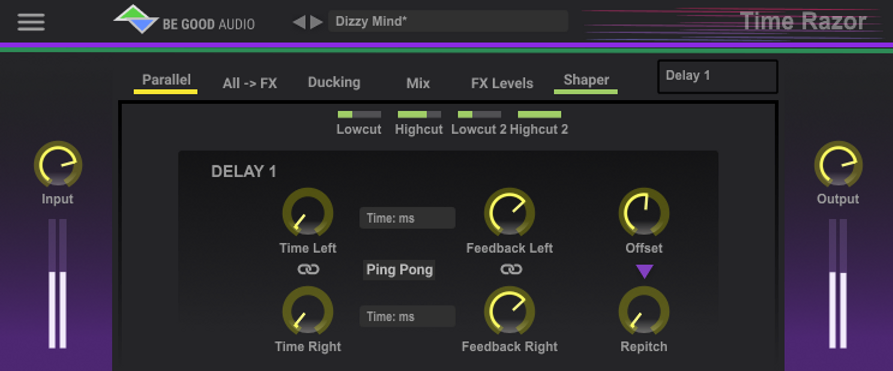Click the Input gain knob
This screenshot has height=371, width=893.
(x=58, y=164)
